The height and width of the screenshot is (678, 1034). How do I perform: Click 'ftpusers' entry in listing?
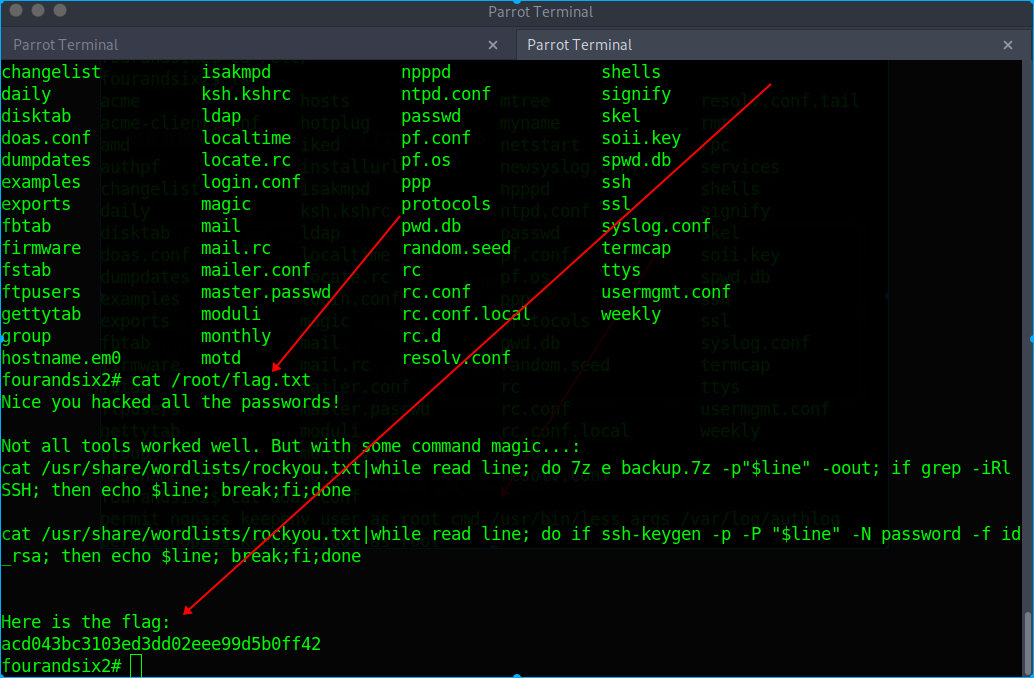pyautogui.click(x=41, y=292)
